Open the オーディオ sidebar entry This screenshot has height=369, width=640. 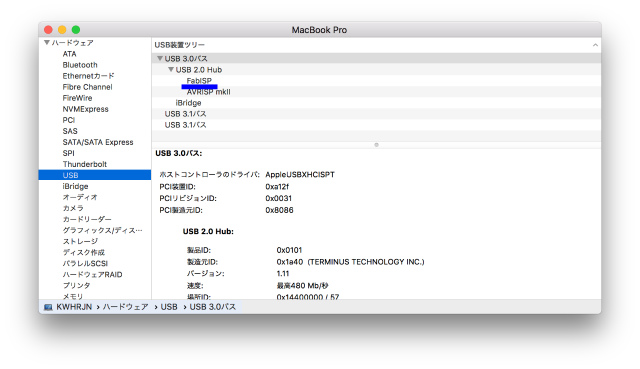80,197
